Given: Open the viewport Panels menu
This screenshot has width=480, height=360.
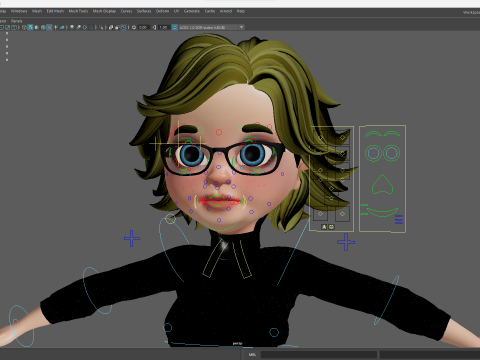Looking at the screenshot, I should click(x=16, y=21).
